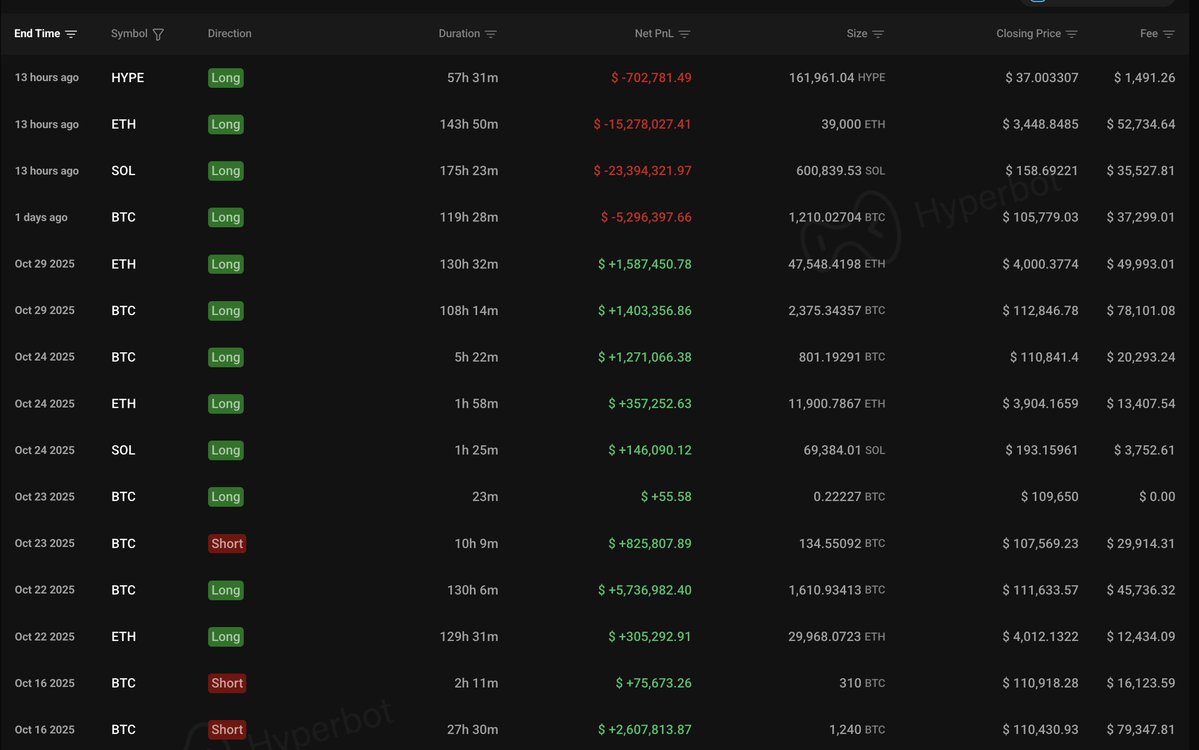Click the Short badge with 27h 30m duration

point(227,730)
